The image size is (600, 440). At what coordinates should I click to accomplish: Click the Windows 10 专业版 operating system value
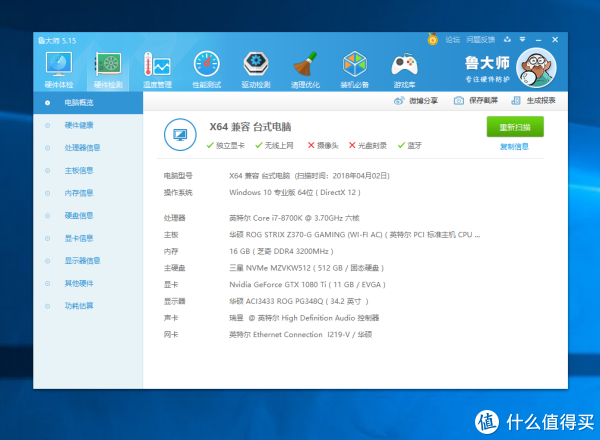[295, 192]
